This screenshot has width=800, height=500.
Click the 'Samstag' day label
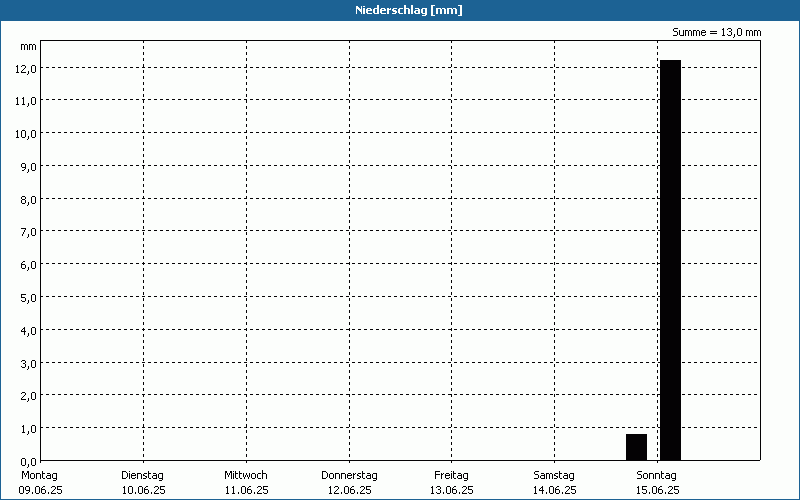coord(554,476)
